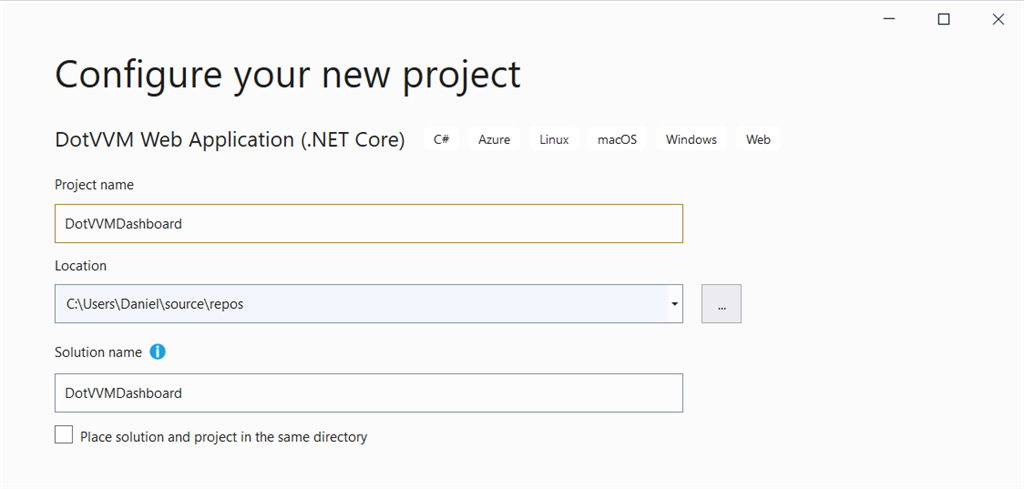
Task: Tick Place solution and project in same directory
Action: point(64,435)
